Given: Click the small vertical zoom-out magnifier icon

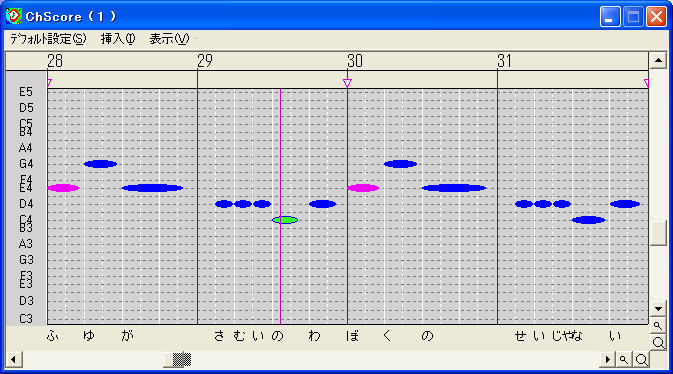Looking at the screenshot, I should tap(658, 326).
